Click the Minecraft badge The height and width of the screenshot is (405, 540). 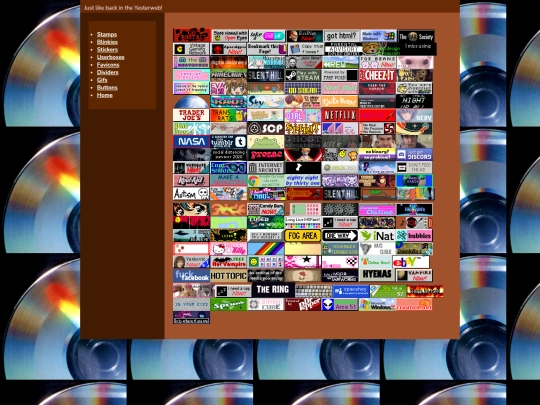229,75
